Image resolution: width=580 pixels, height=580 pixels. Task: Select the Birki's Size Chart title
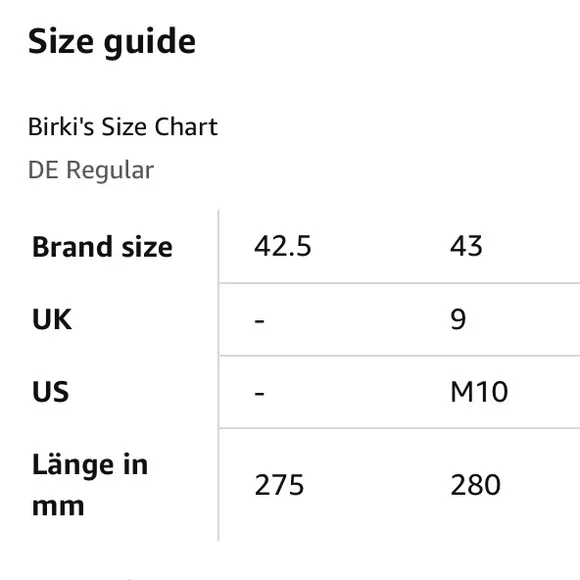123,127
